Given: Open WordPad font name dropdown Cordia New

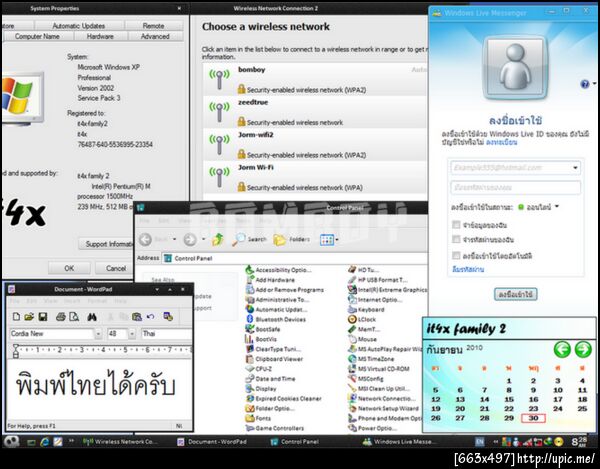Looking at the screenshot, I should pyautogui.click(x=98, y=334).
